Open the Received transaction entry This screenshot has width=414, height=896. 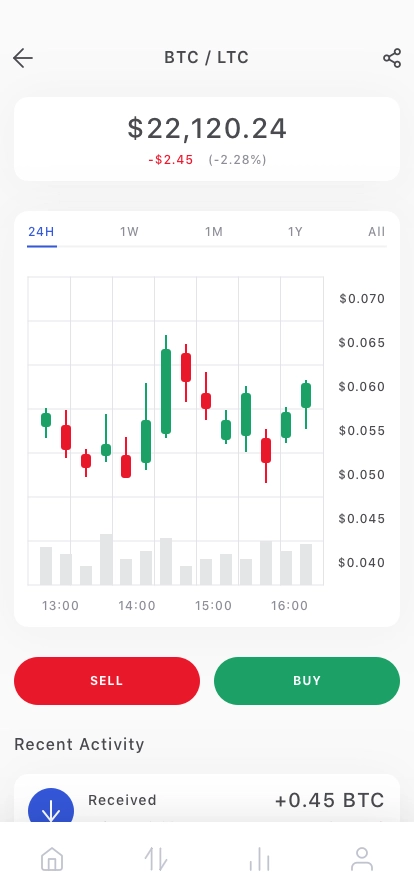pyautogui.click(x=207, y=798)
